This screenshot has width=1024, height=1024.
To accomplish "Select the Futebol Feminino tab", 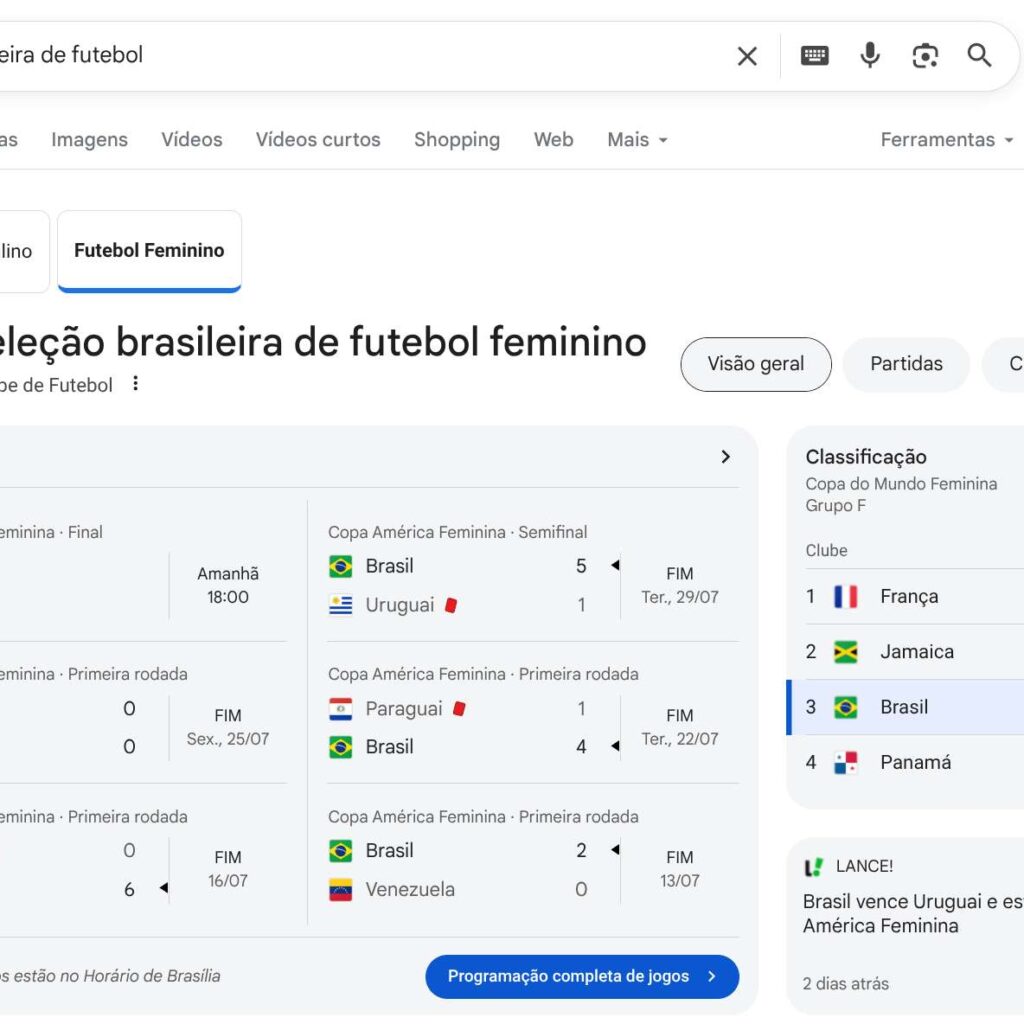I will (149, 251).
